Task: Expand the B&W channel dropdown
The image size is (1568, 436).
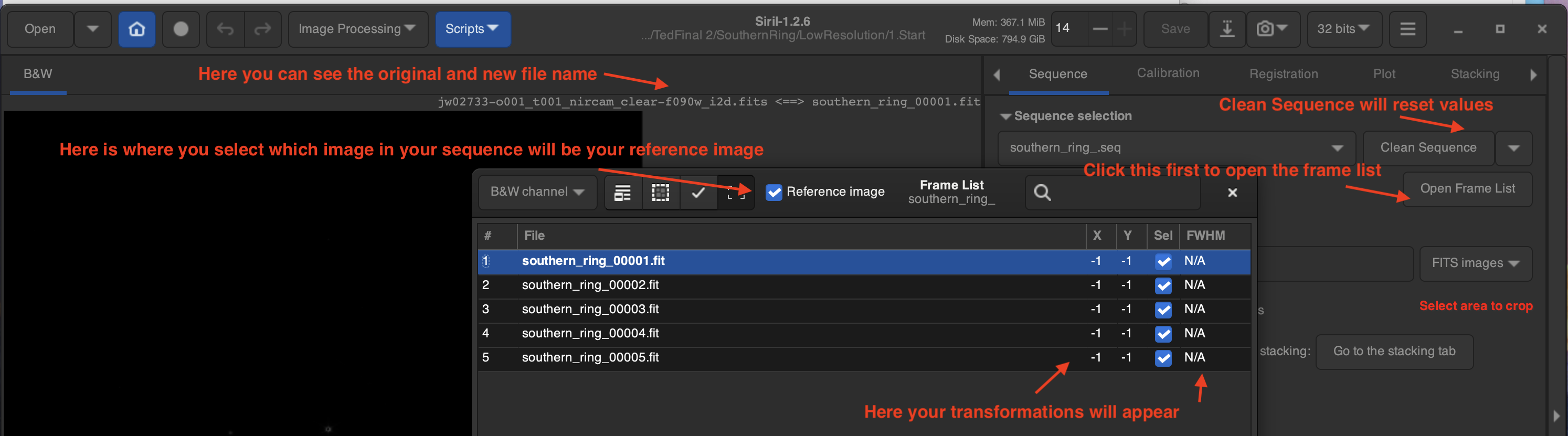Action: (537, 192)
